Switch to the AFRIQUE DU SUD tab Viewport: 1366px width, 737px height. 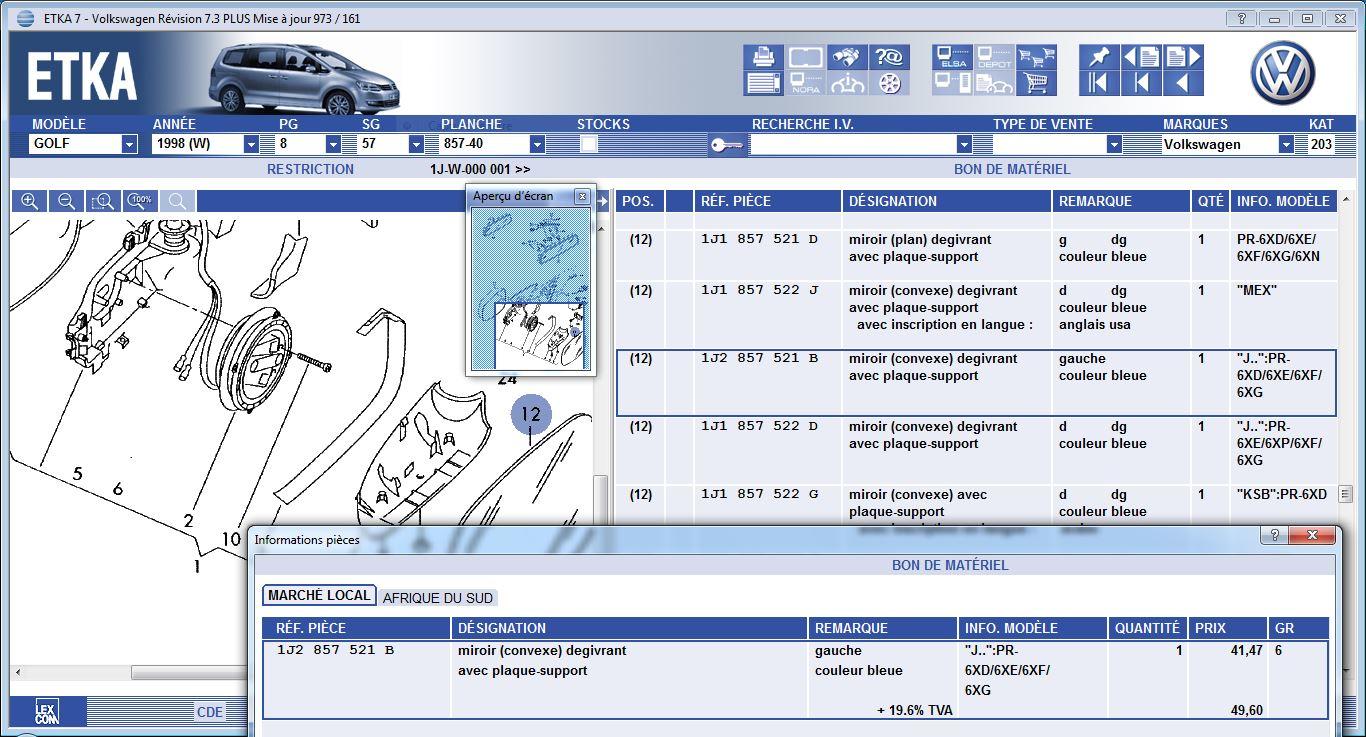coord(438,598)
